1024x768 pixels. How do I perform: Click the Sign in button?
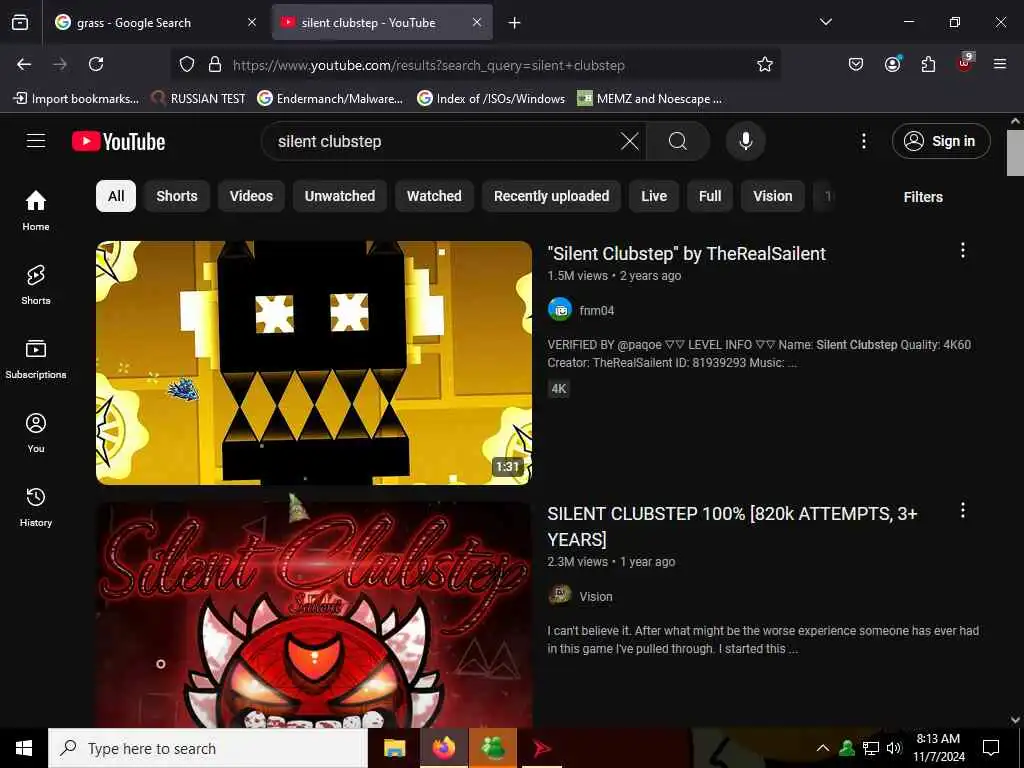coord(941,141)
